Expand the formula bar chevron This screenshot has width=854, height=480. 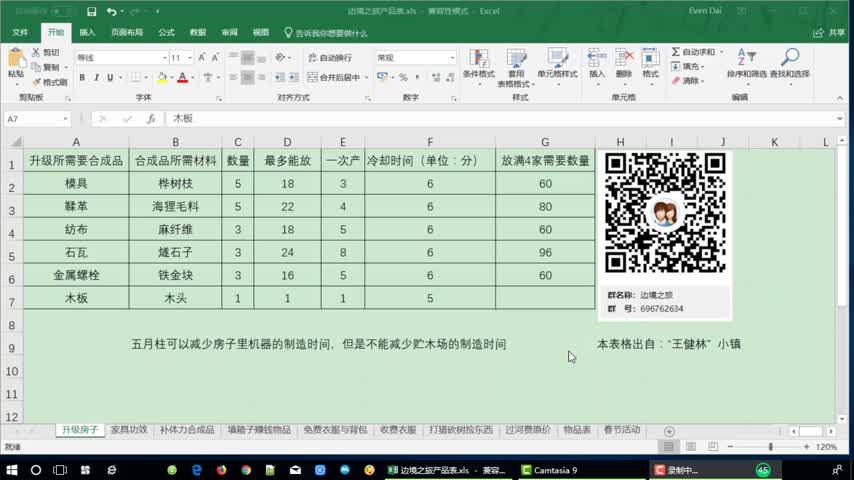(840, 118)
